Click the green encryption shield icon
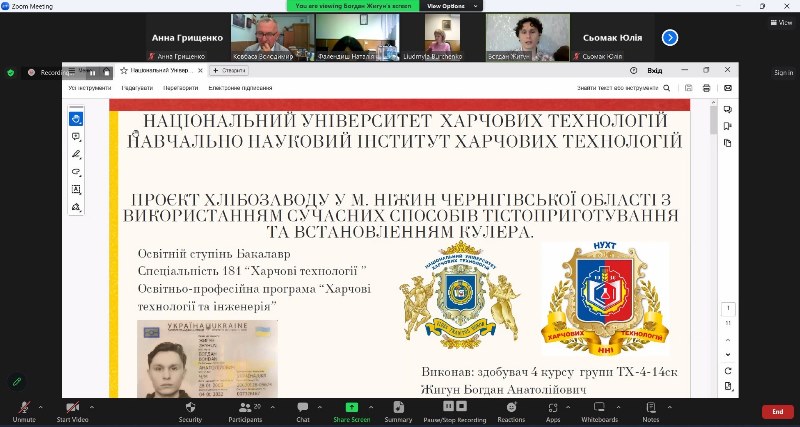Image resolution: width=800 pixels, height=427 pixels. point(11,72)
